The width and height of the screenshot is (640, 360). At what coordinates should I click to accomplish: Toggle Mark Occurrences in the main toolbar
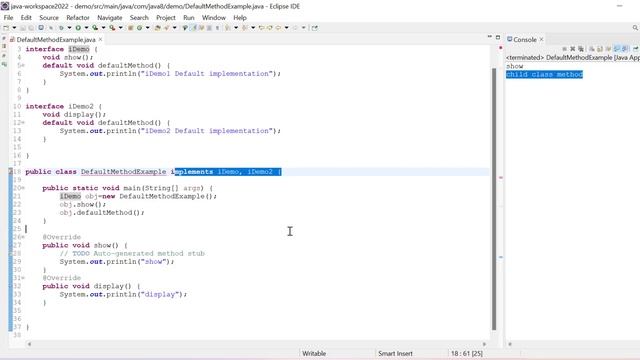(x=193, y=28)
